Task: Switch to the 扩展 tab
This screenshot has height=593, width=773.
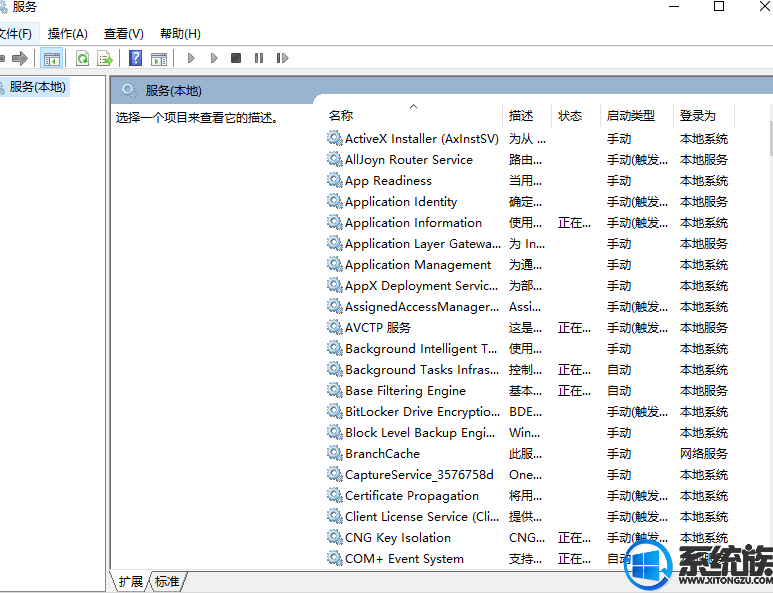Action: coord(130,582)
